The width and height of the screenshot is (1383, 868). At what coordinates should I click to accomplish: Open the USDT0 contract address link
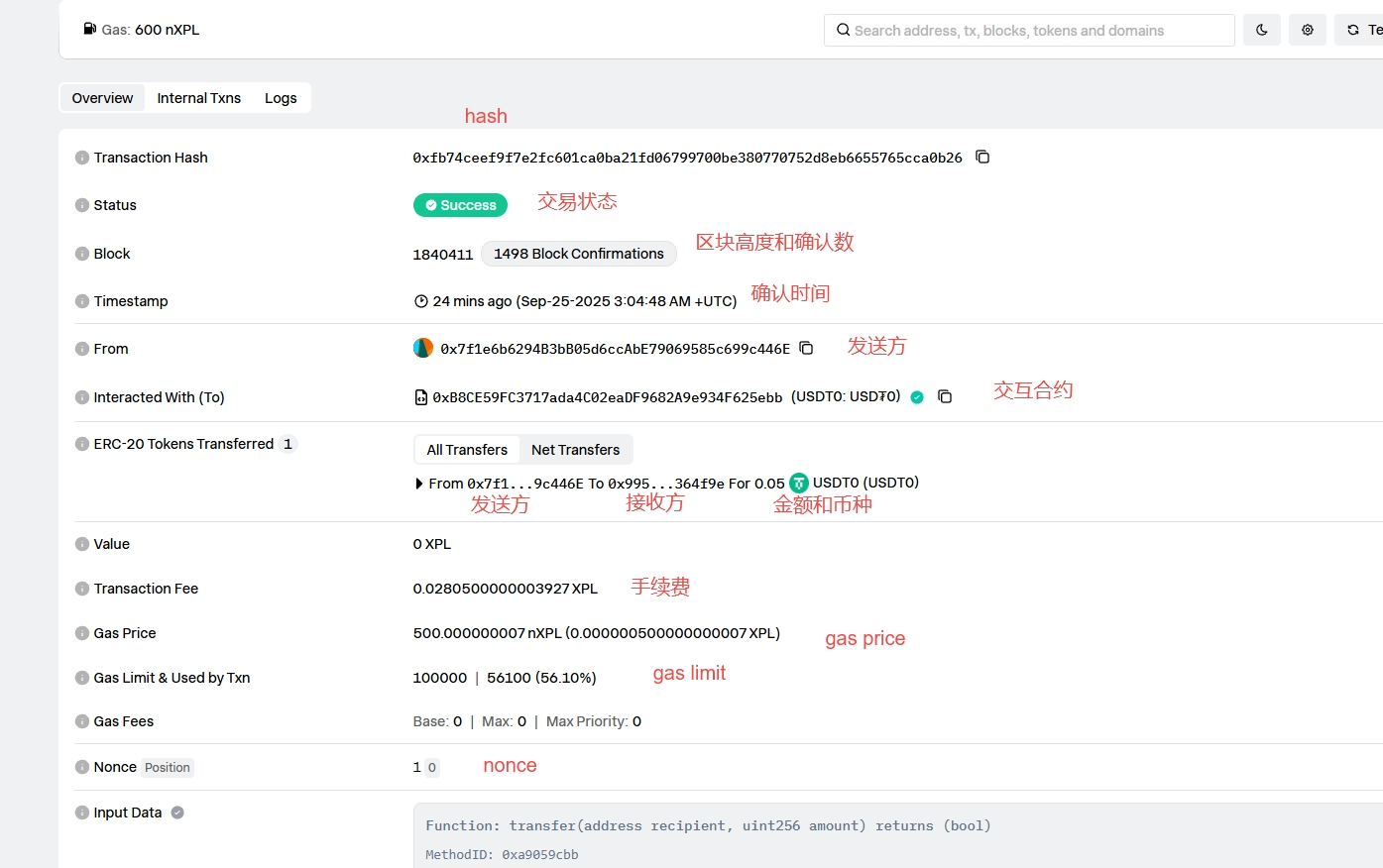pyautogui.click(x=607, y=397)
